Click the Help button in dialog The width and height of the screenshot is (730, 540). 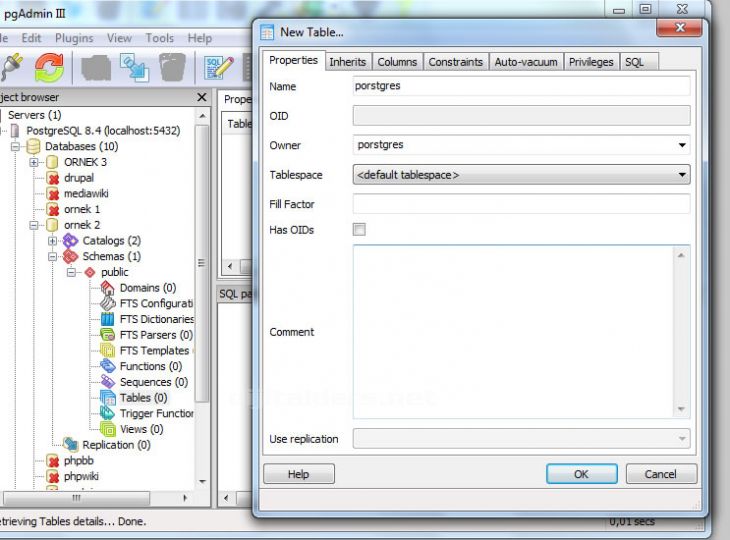coord(298,474)
